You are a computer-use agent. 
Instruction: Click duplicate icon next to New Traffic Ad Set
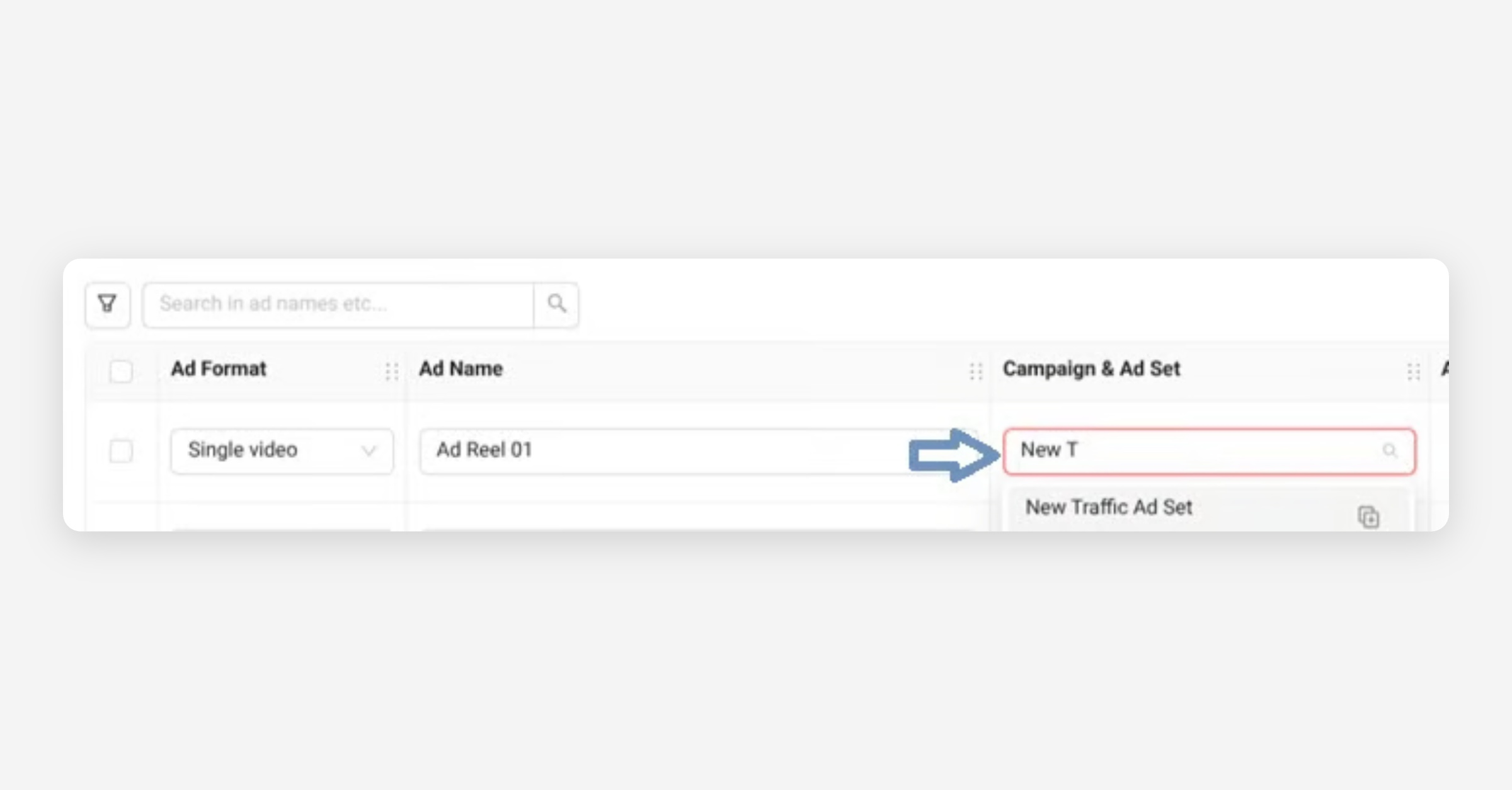point(1368,517)
